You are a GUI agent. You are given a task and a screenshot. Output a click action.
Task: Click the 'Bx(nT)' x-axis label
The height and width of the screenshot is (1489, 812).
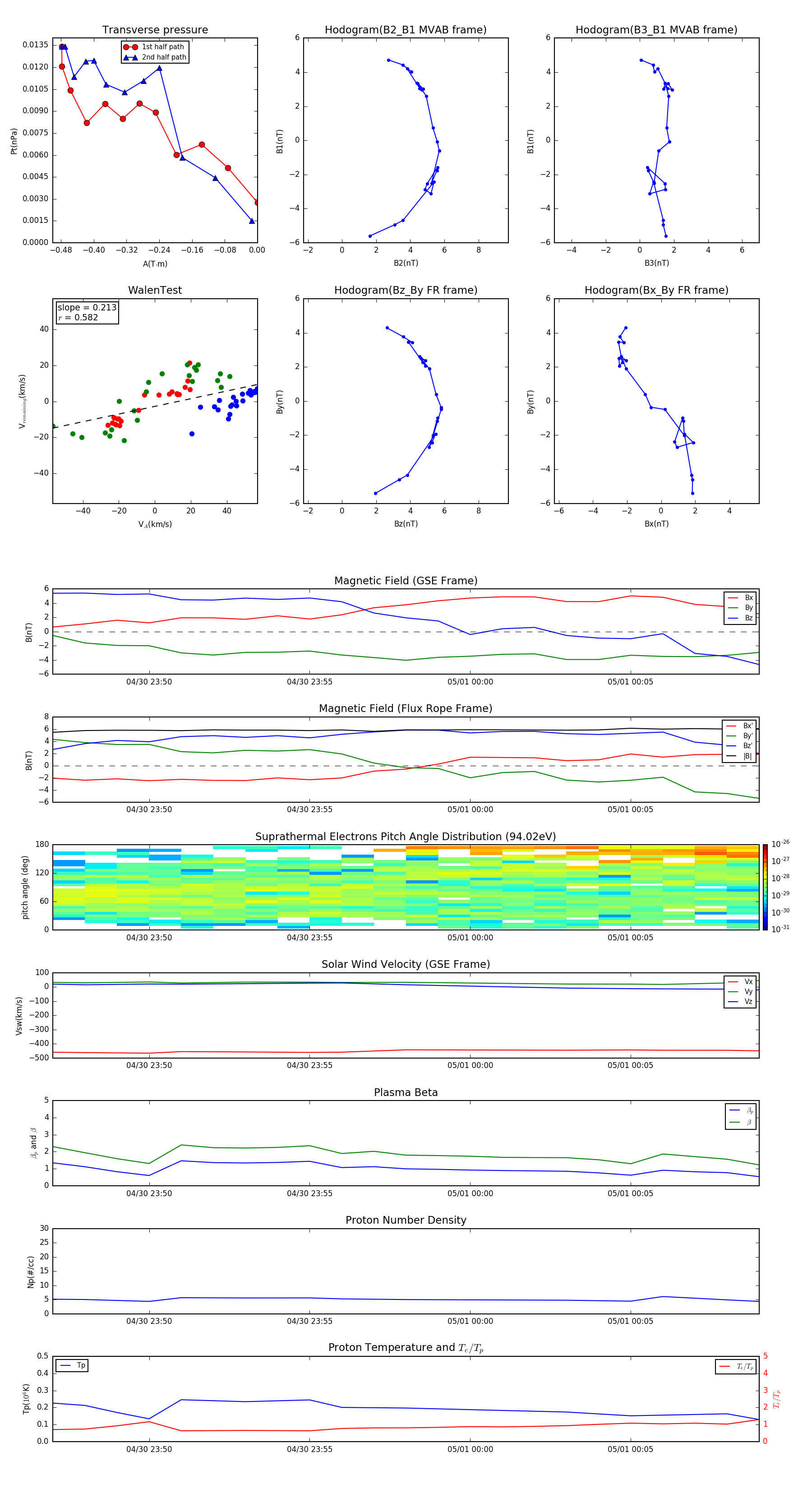656,524
